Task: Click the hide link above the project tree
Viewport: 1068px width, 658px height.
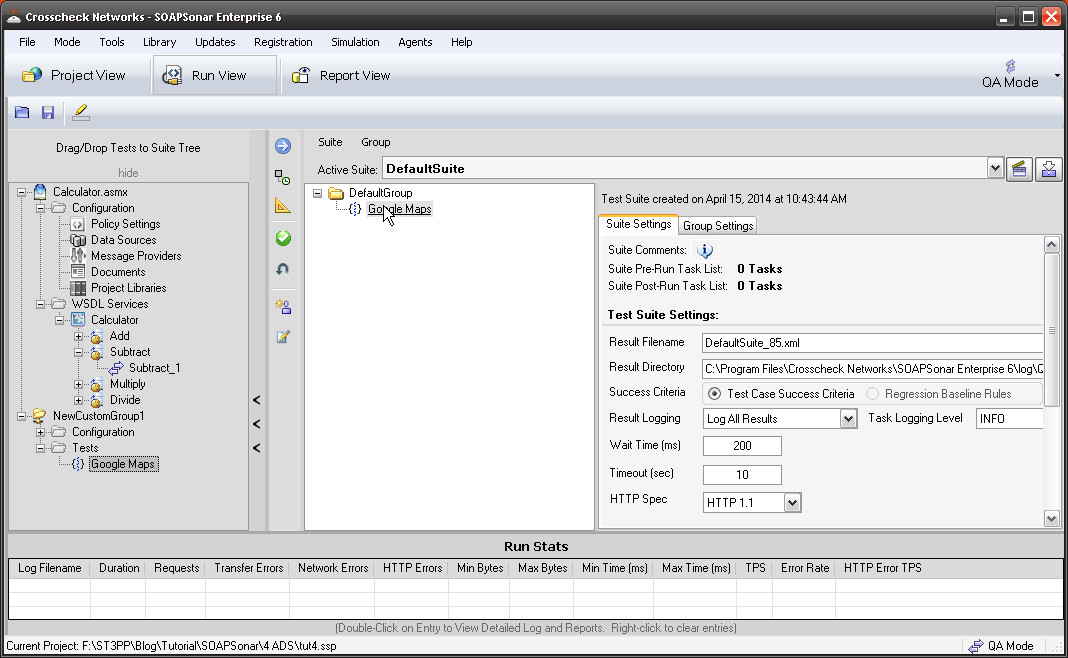Action: 128,173
